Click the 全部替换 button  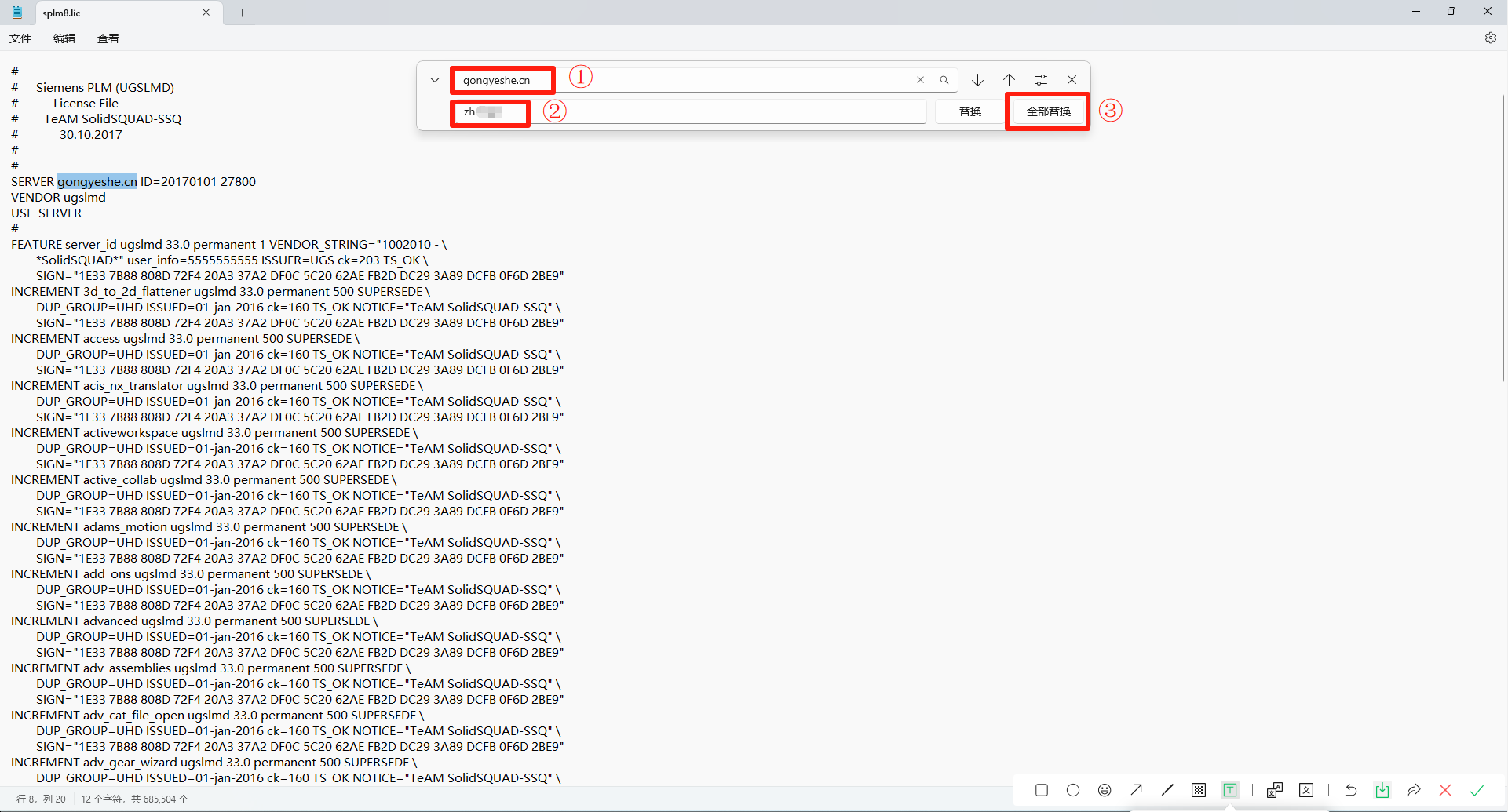1048,111
